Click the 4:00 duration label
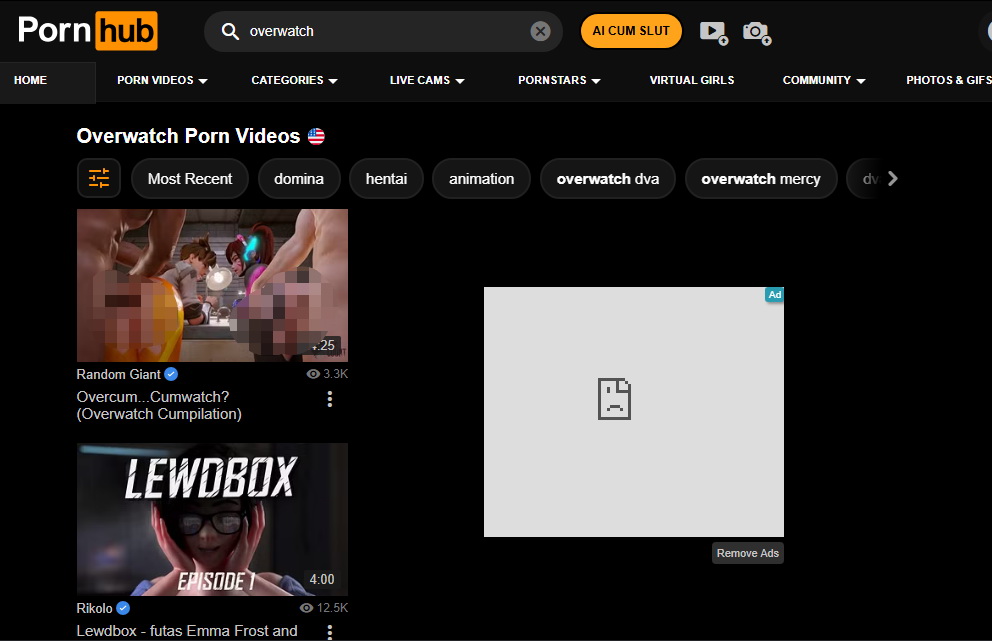Screen dimensions: 992x641 click(x=321, y=580)
